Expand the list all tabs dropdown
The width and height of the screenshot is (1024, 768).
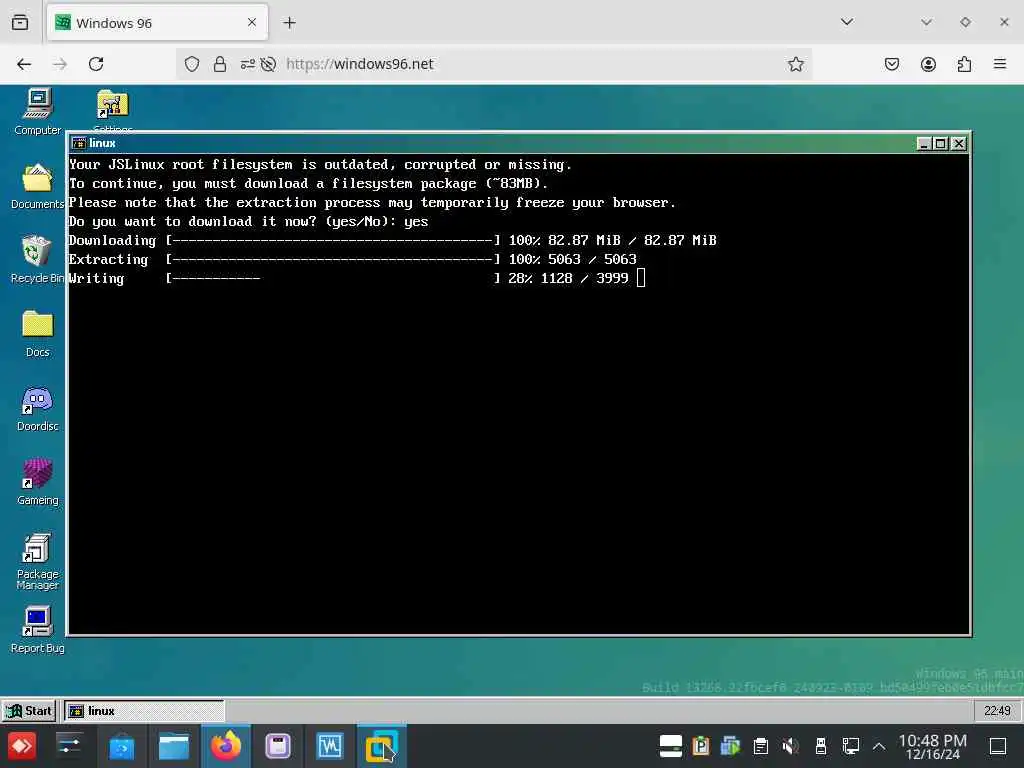847,22
